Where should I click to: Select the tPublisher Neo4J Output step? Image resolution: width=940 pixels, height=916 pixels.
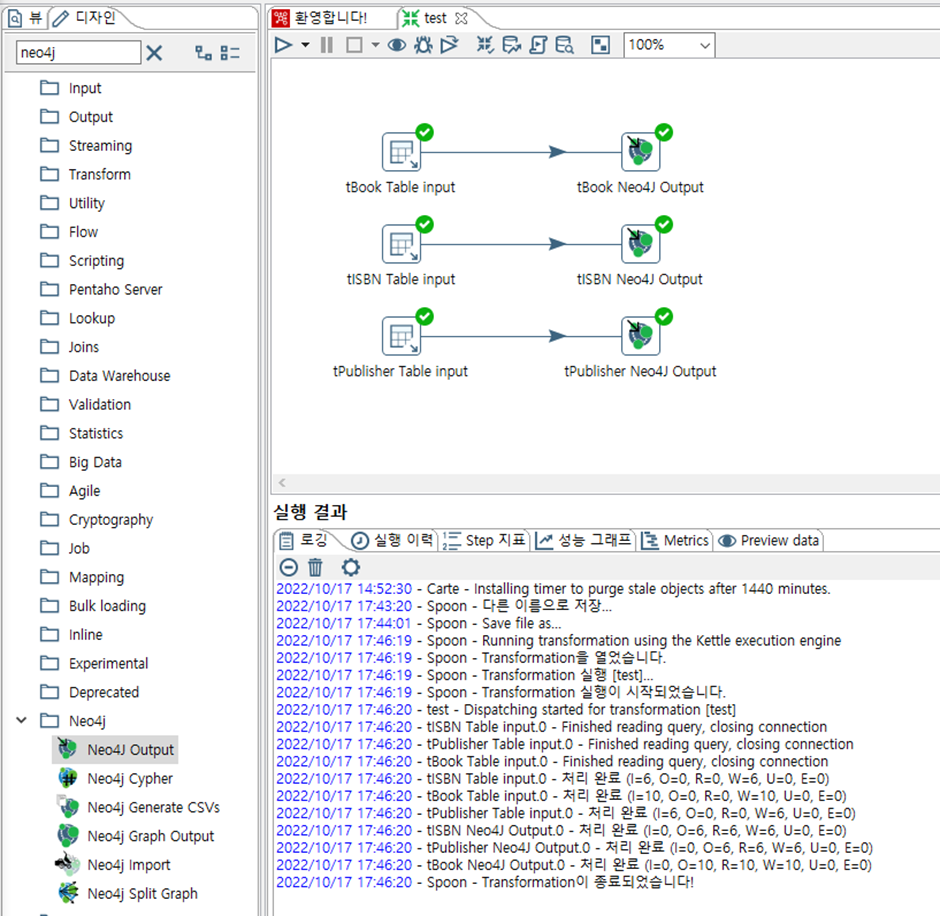pyautogui.click(x=640, y=336)
